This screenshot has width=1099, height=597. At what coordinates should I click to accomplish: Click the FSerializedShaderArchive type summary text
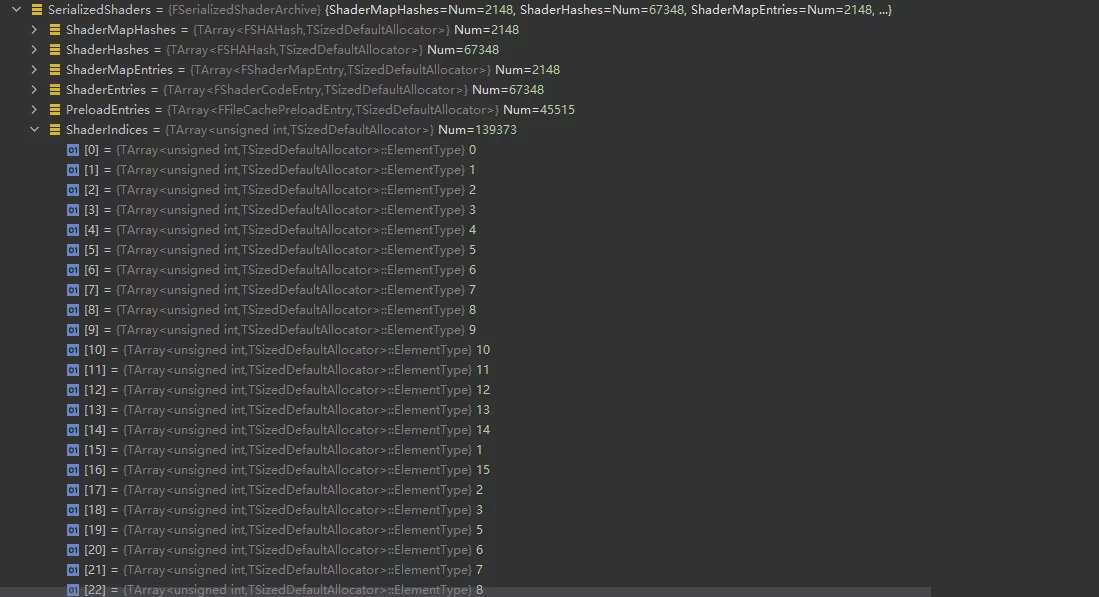(244, 10)
